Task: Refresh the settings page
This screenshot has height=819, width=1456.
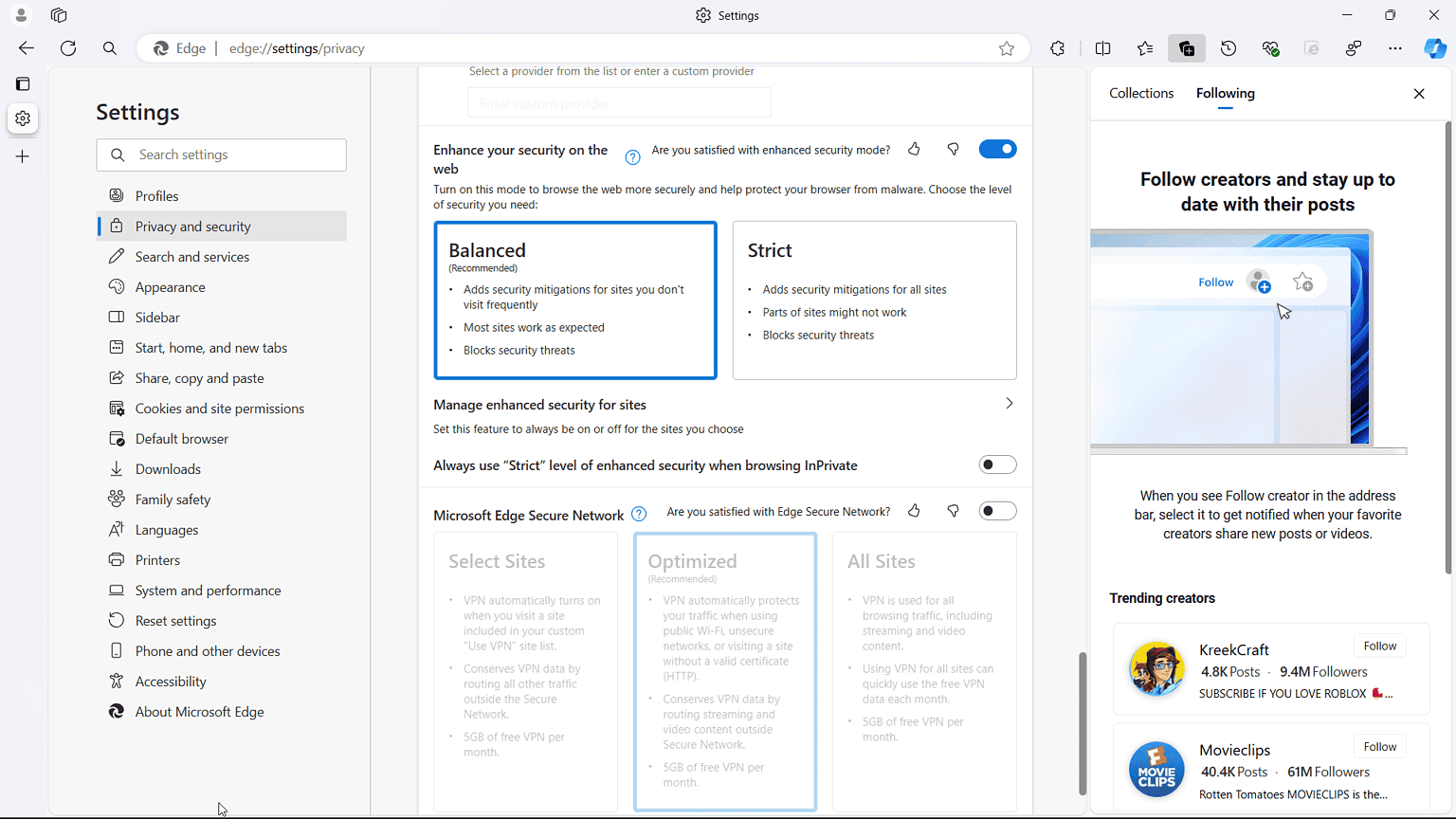Action: [68, 48]
